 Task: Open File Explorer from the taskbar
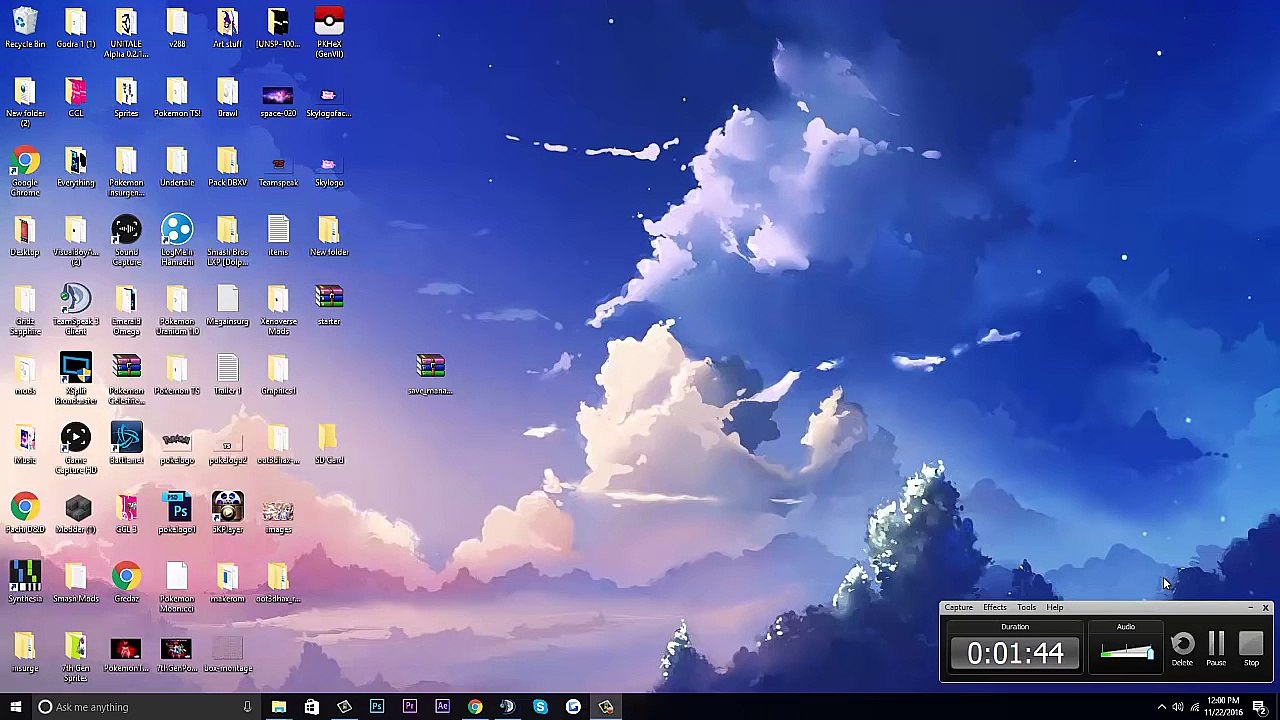click(x=279, y=707)
